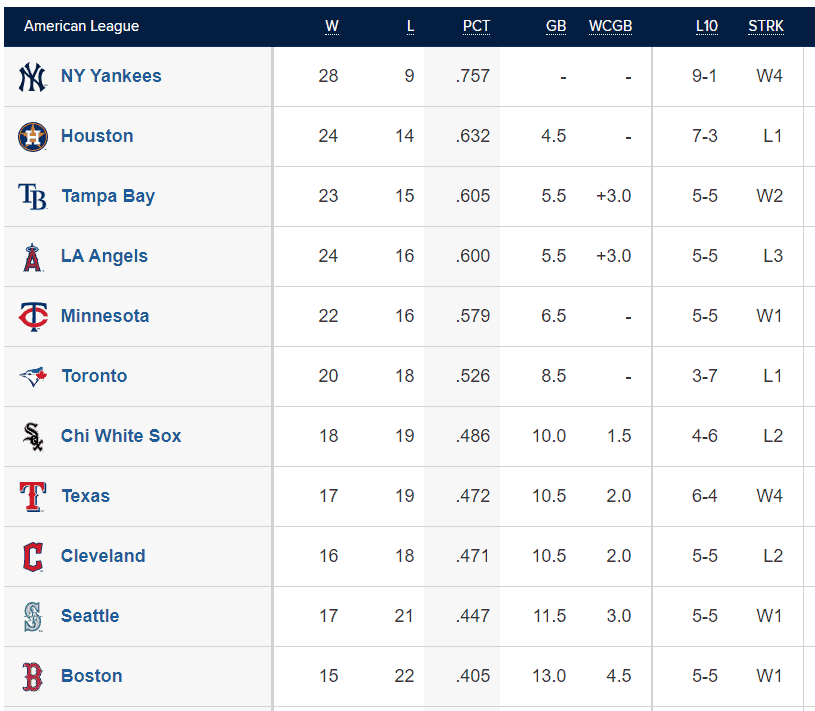Screen dimensions: 815x711
Task: Click the L10 column header
Action: point(707,26)
